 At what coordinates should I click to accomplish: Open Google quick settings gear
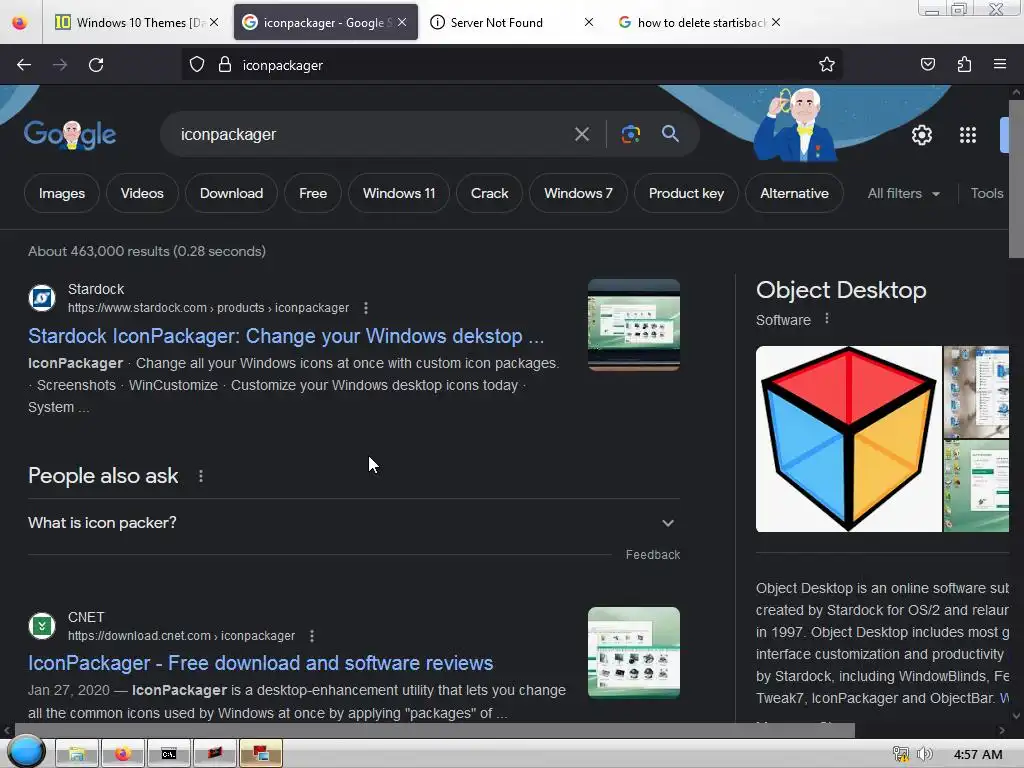click(921, 135)
